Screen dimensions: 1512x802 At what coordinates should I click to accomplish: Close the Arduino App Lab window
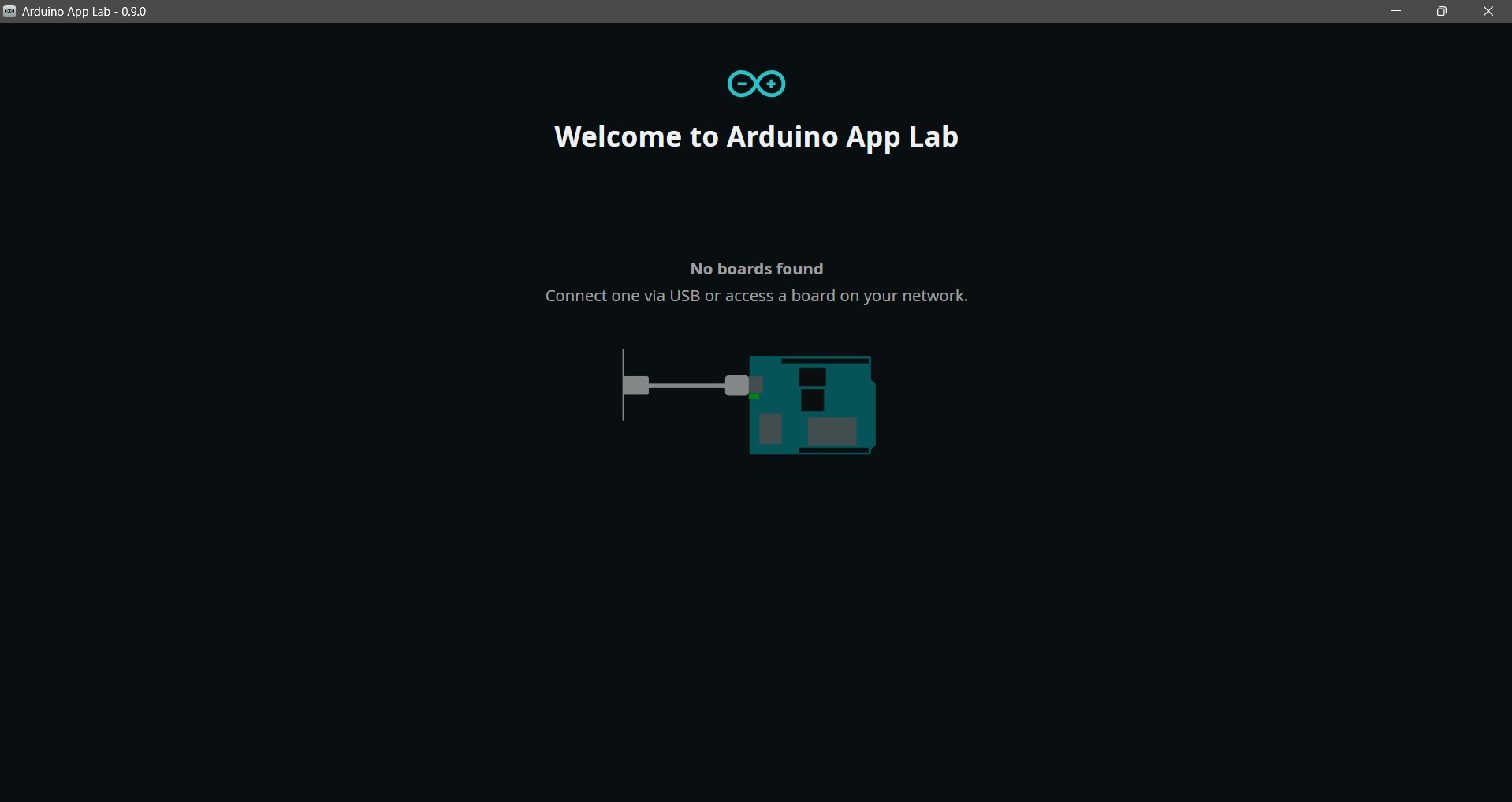1488,11
